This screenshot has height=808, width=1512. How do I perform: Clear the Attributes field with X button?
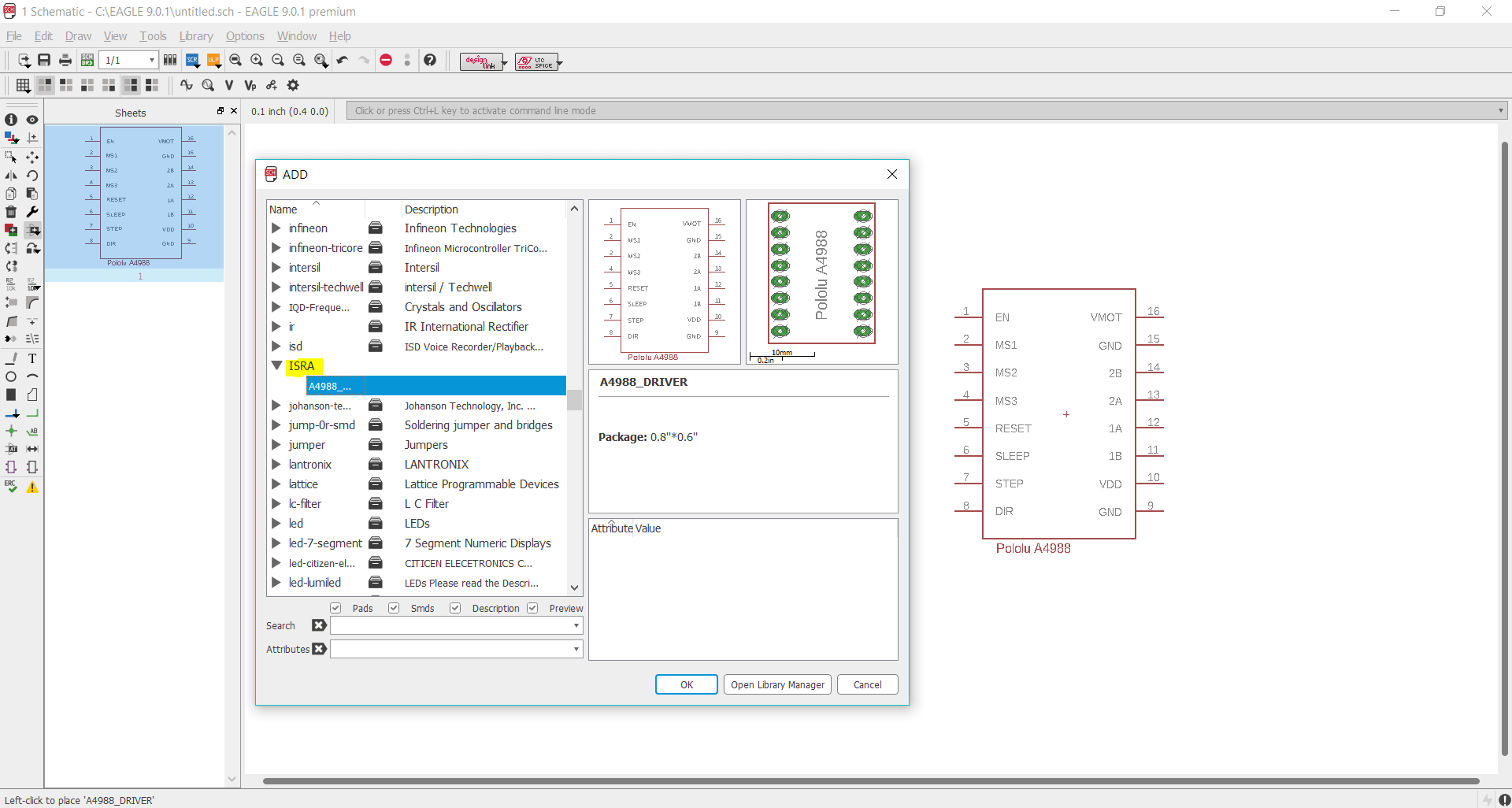319,649
